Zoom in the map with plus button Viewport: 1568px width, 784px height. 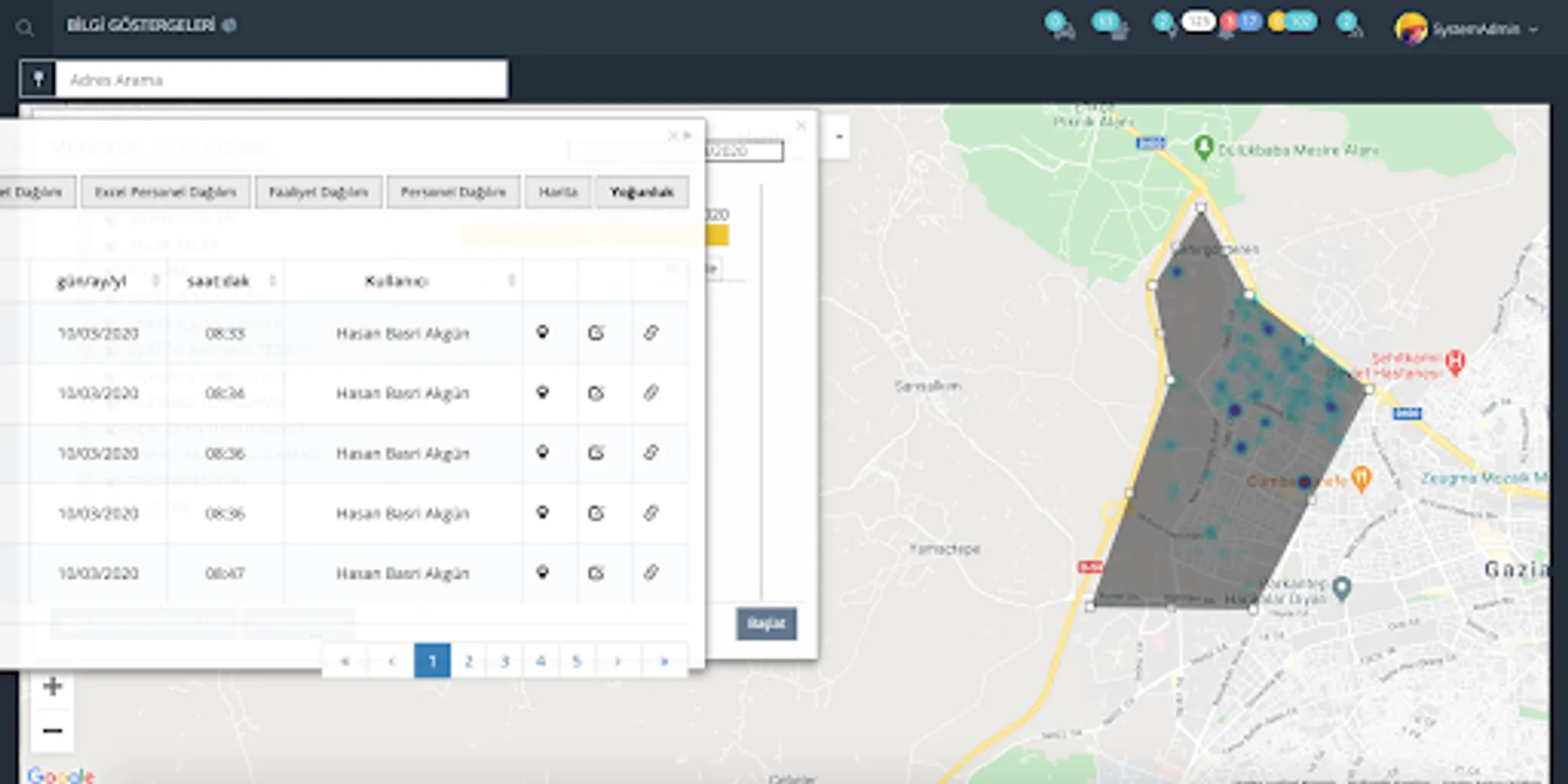52,686
